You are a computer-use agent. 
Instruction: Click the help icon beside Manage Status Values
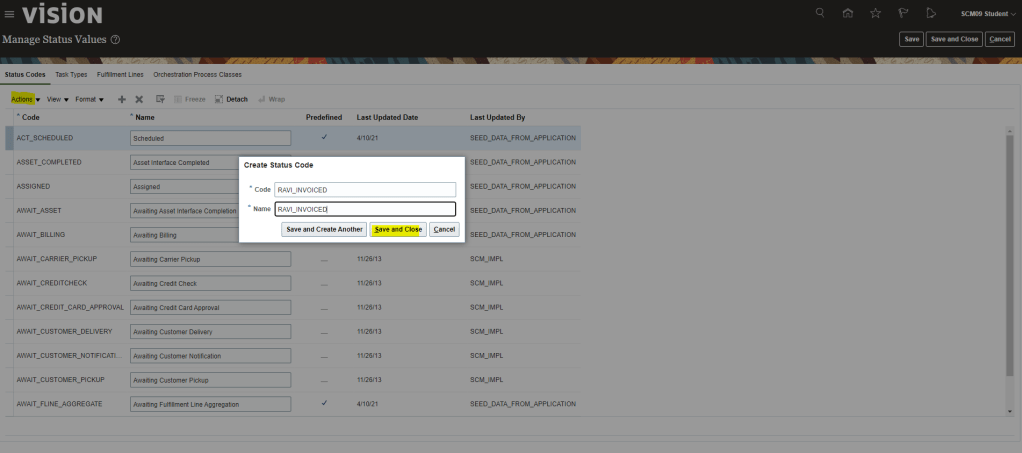116,39
